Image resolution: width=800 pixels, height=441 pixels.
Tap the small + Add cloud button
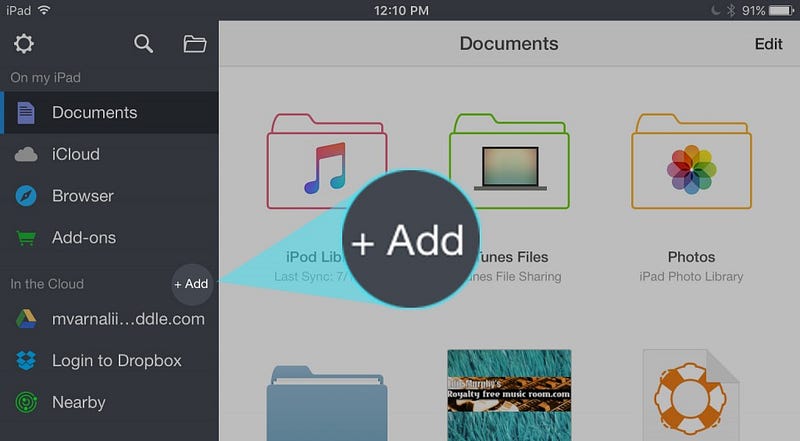point(191,284)
